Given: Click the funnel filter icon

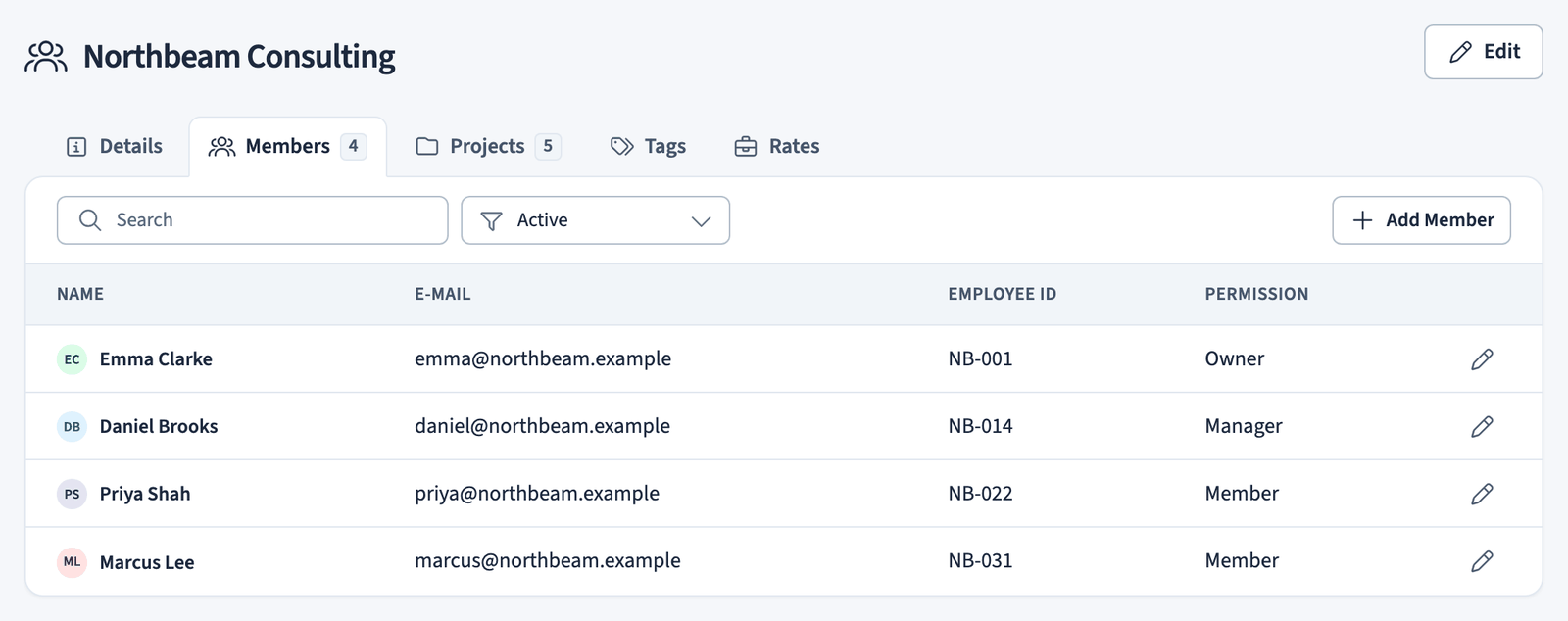Looking at the screenshot, I should click(492, 221).
